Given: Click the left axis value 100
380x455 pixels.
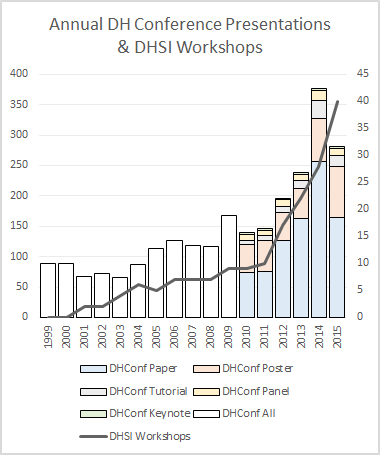Looking at the screenshot, I should pyautogui.click(x=19, y=256).
